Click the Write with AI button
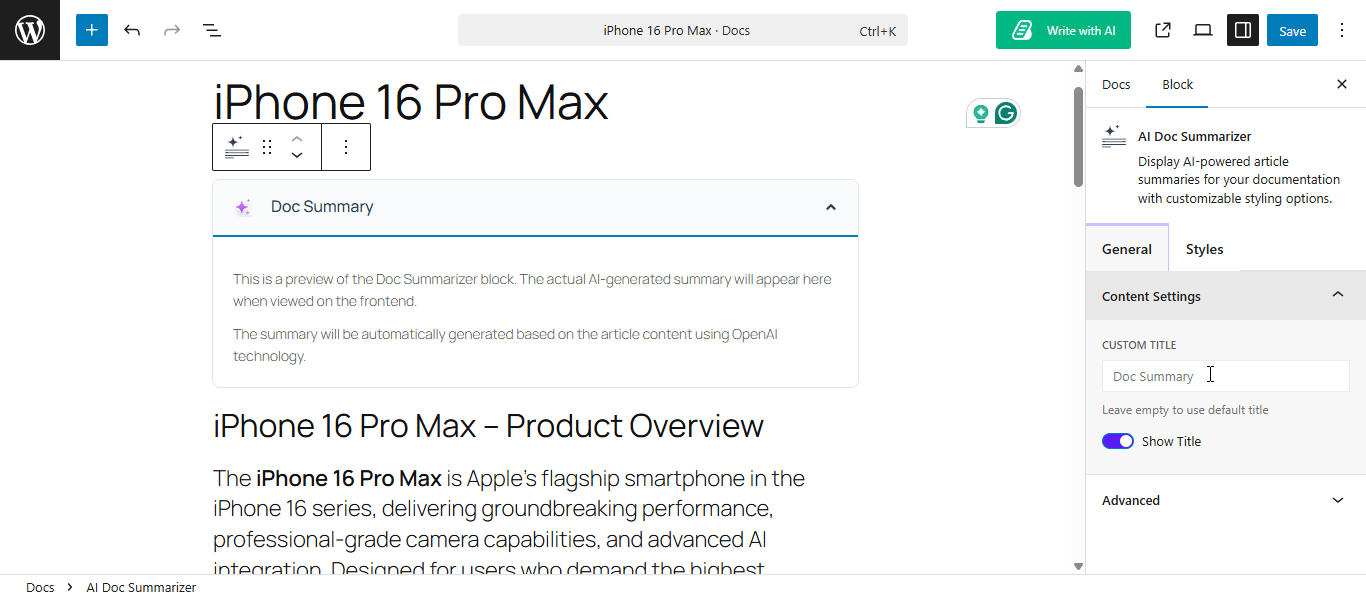Viewport: 1366px width, 599px height. pyautogui.click(x=1063, y=29)
